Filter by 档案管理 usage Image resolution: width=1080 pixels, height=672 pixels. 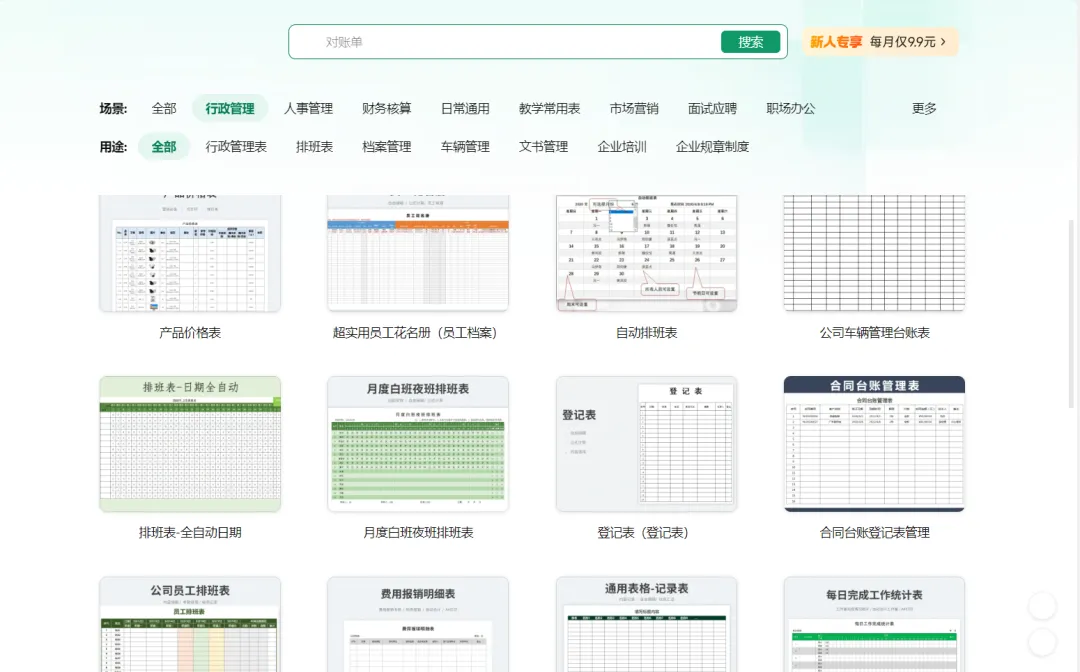(386, 147)
